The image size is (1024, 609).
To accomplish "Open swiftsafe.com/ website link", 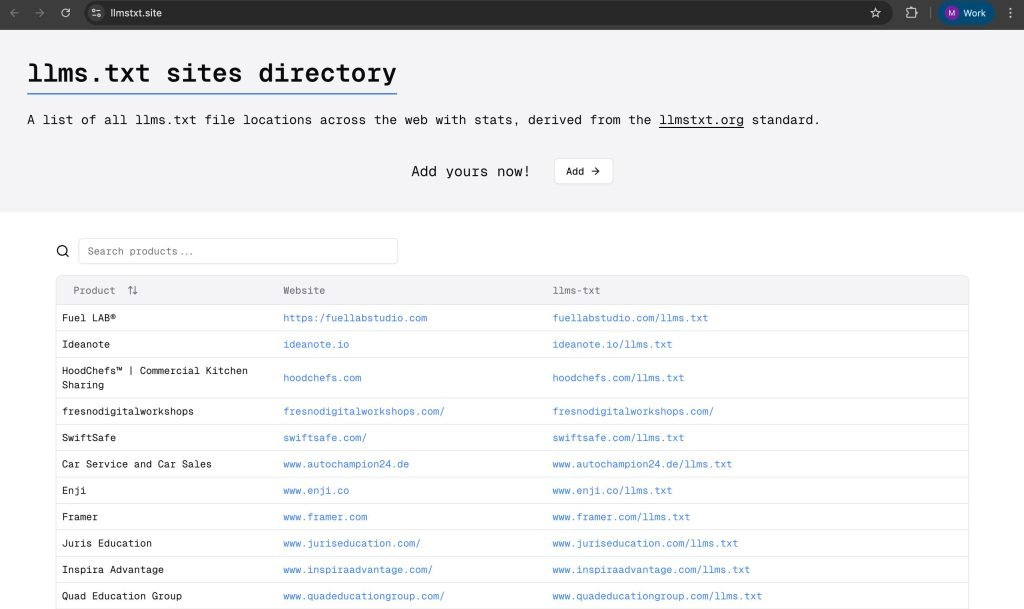I will [325, 438].
